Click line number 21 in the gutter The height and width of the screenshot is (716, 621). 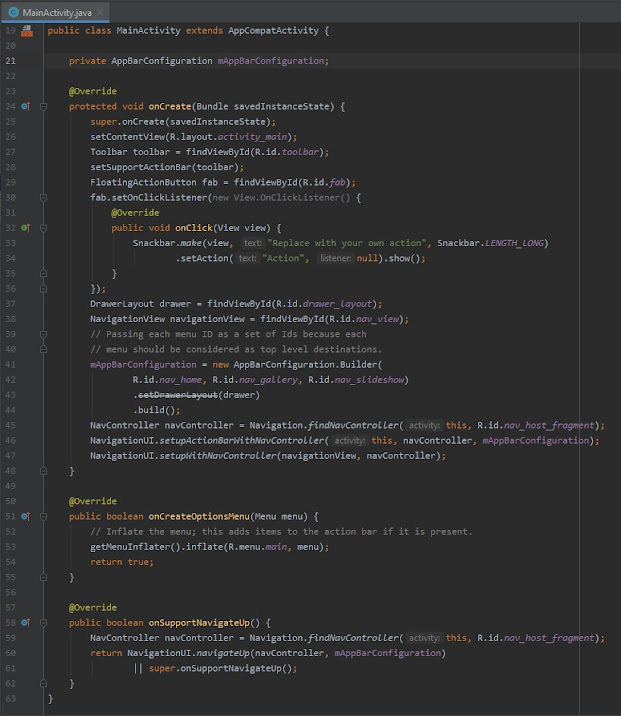[11, 61]
